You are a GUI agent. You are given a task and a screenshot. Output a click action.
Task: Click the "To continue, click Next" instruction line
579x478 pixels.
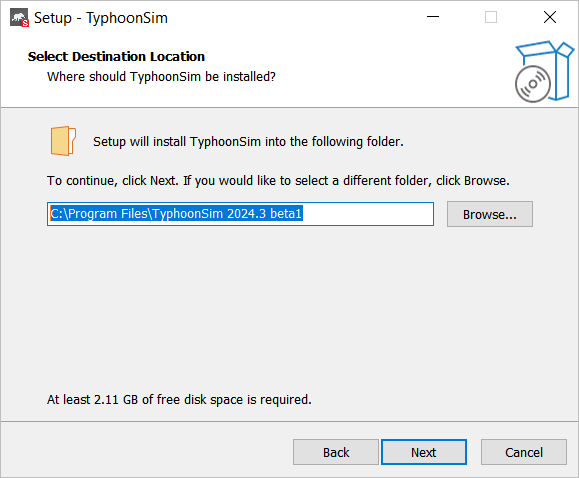(278, 181)
